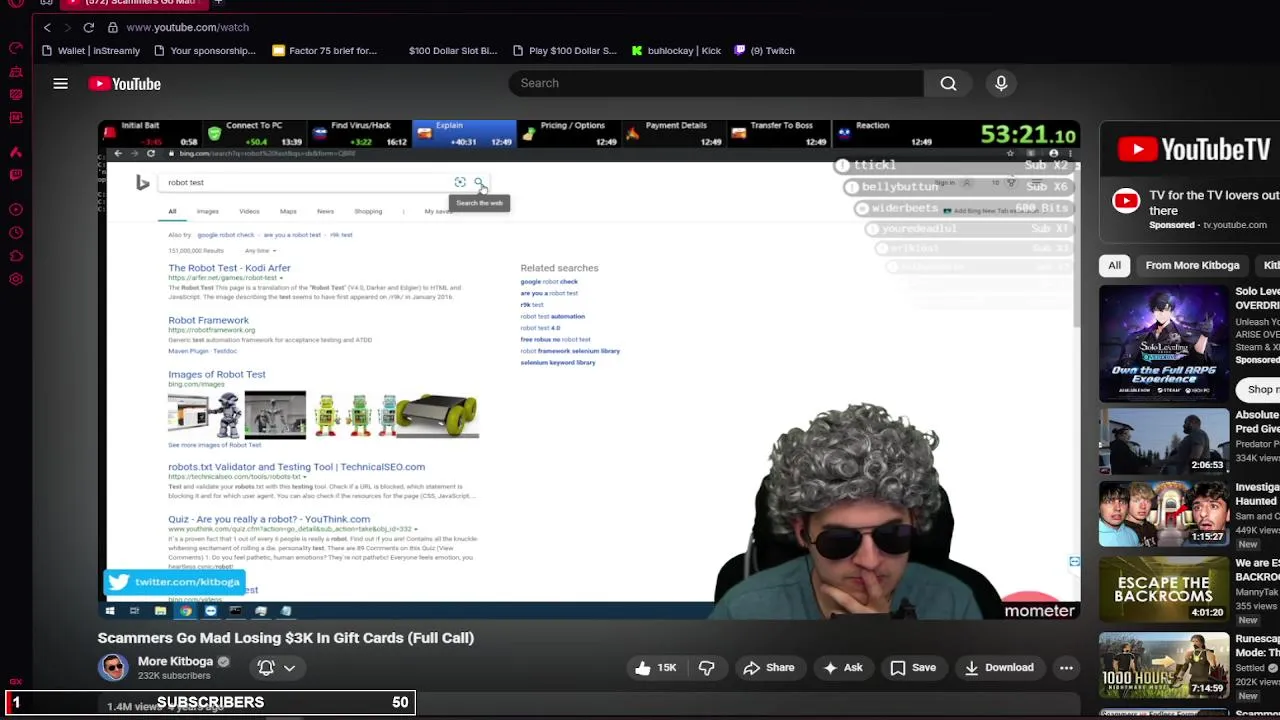Image resolution: width=1280 pixels, height=720 pixels.
Task: Click the www.youtube.com/watch address bar
Action: coord(188,27)
